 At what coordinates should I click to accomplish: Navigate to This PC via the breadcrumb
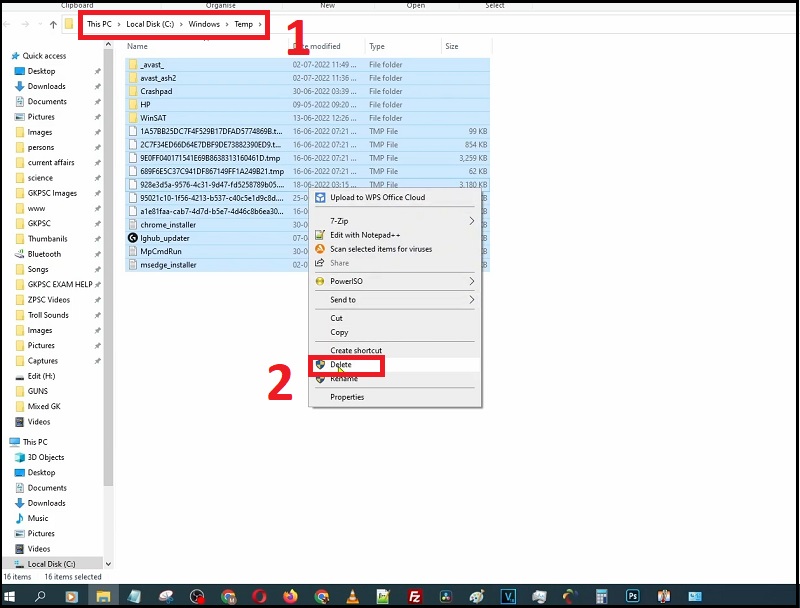pos(100,24)
